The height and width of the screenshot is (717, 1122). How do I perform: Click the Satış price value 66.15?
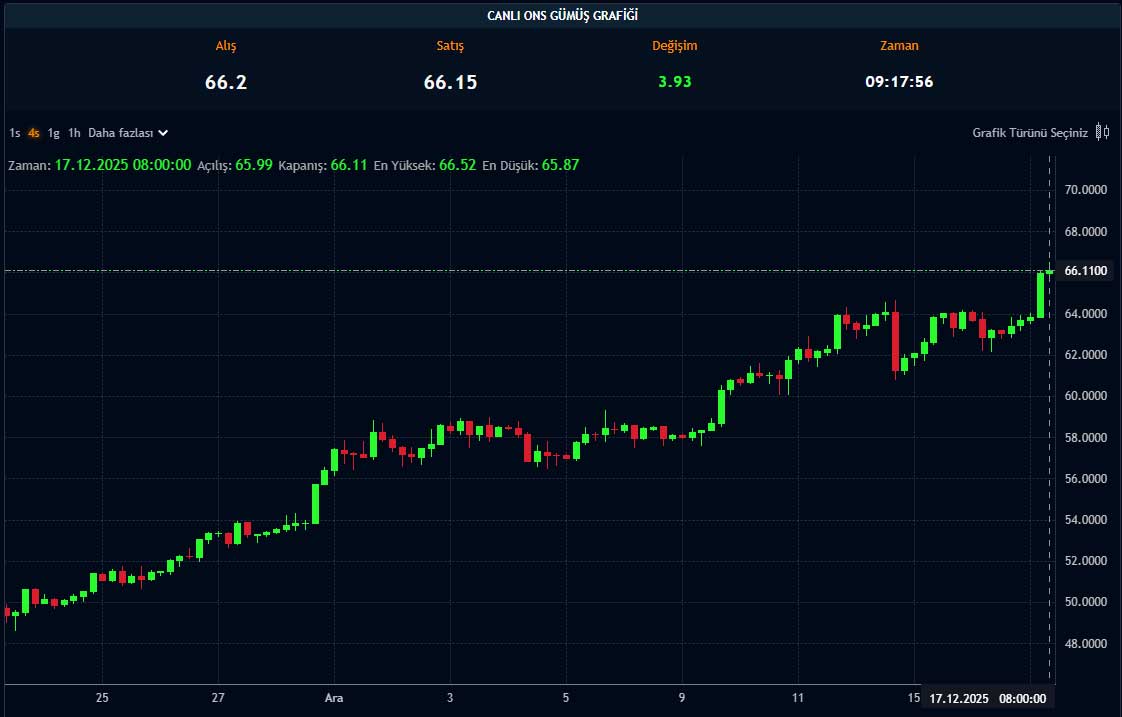point(450,82)
